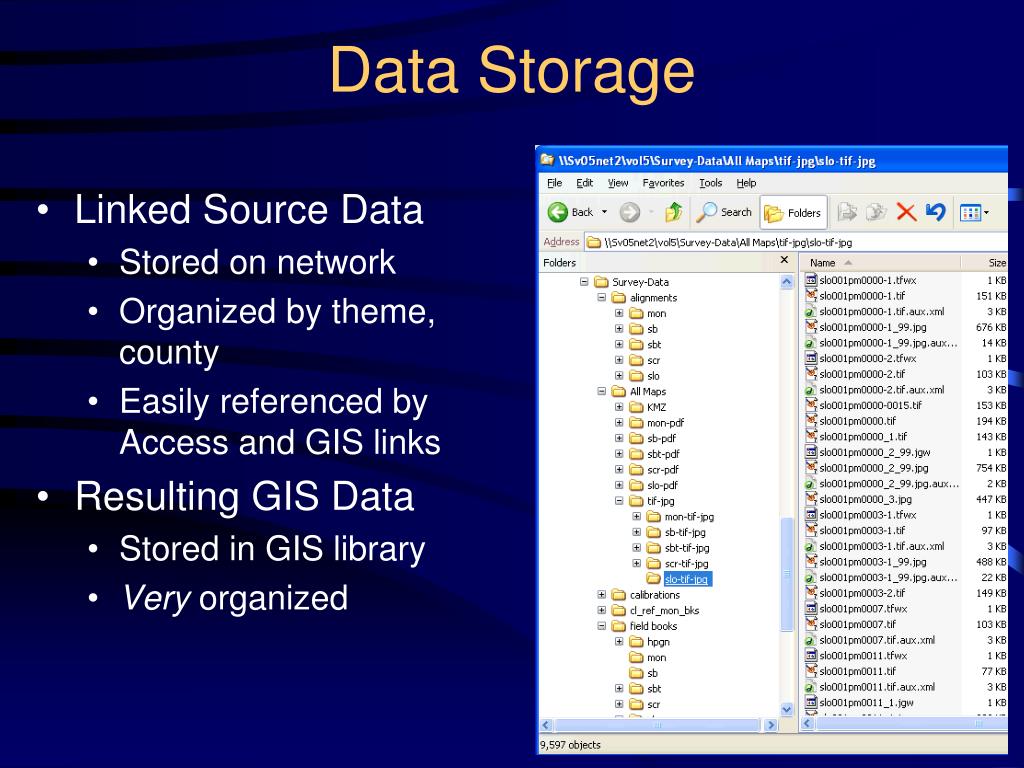
Task: Collapse the alignments folder node
Action: tap(601, 298)
